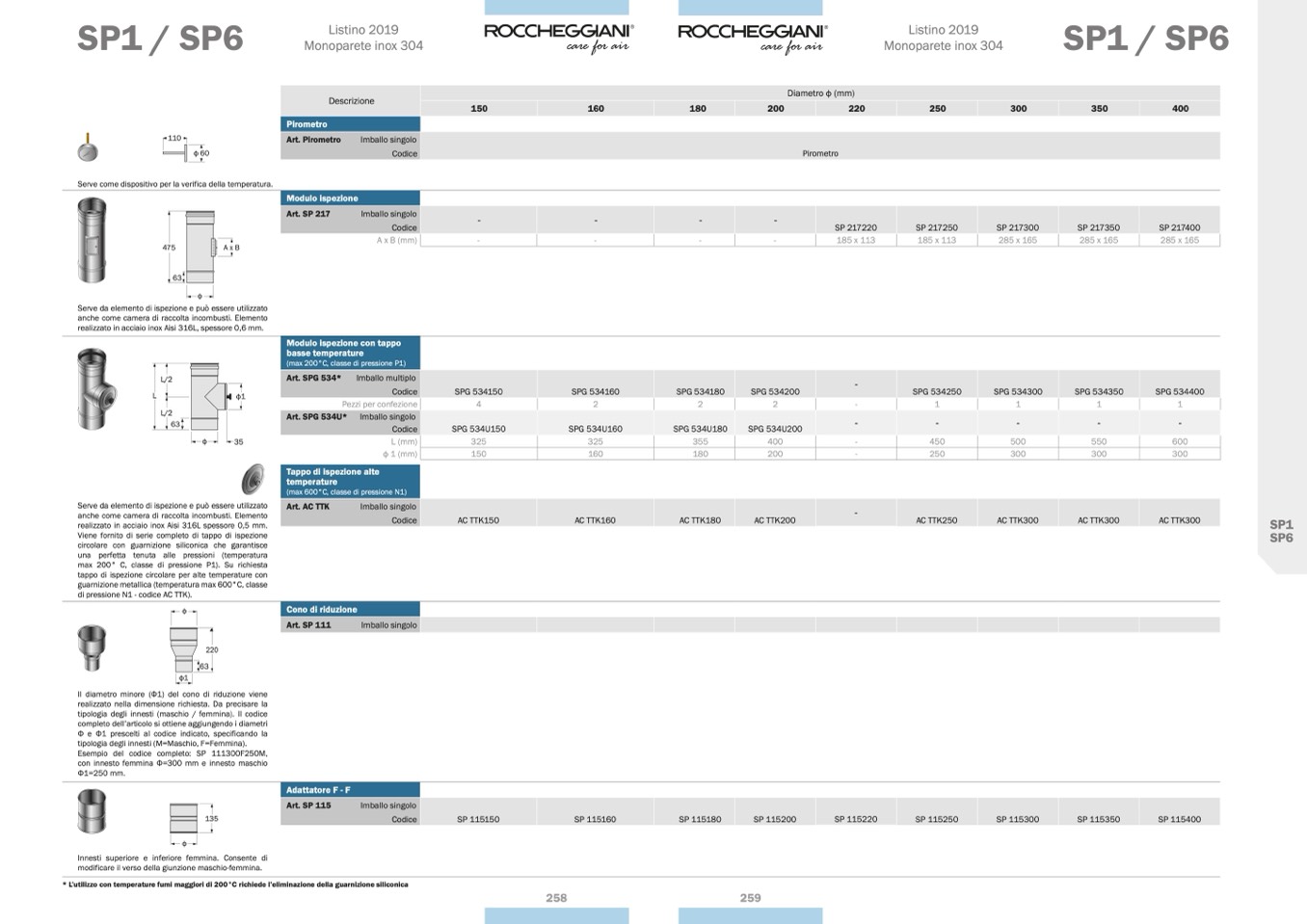
Task: Click the 400 diameter column header
Action: coord(1180,109)
